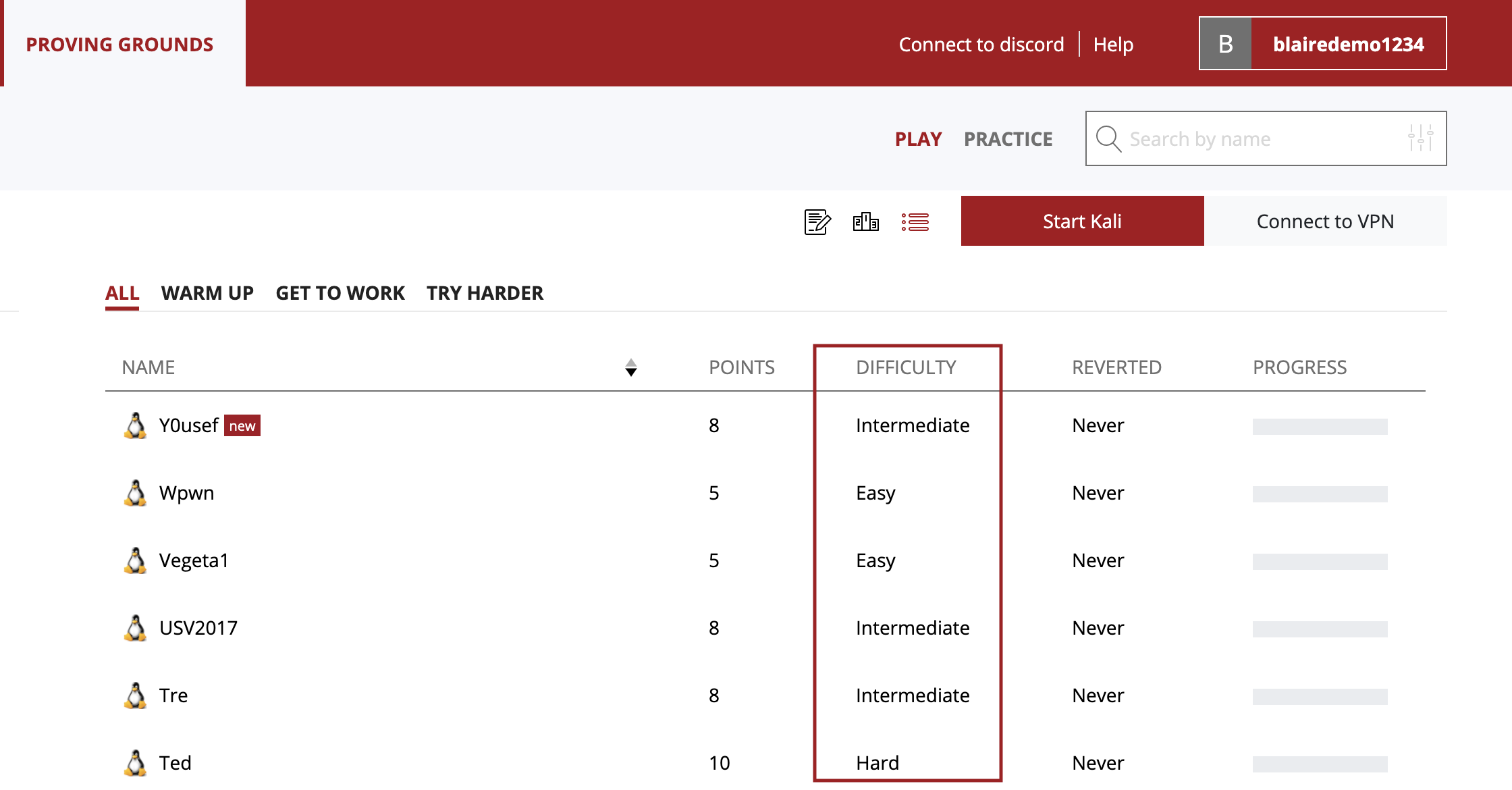1512x790 pixels.
Task: Click the PROGRESS column header
Action: click(x=1299, y=367)
